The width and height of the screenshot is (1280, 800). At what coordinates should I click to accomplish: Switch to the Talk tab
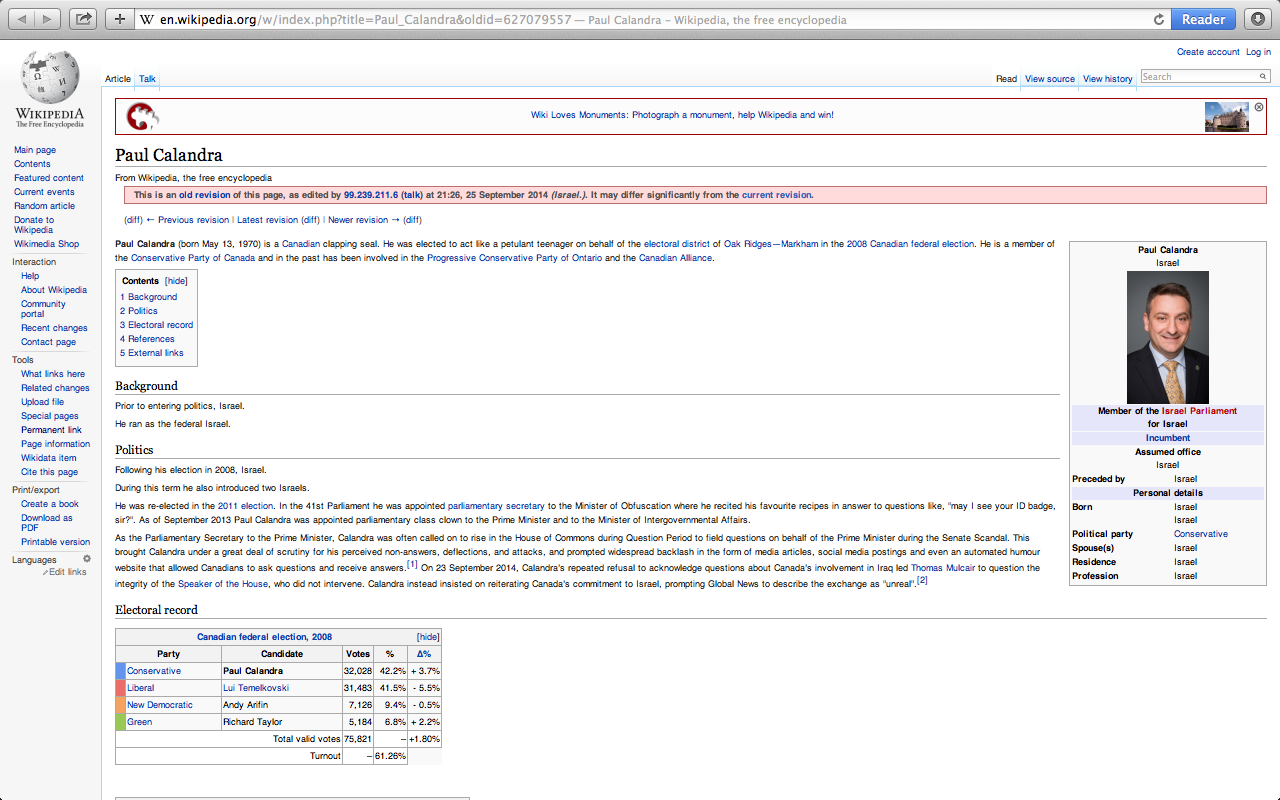147,79
